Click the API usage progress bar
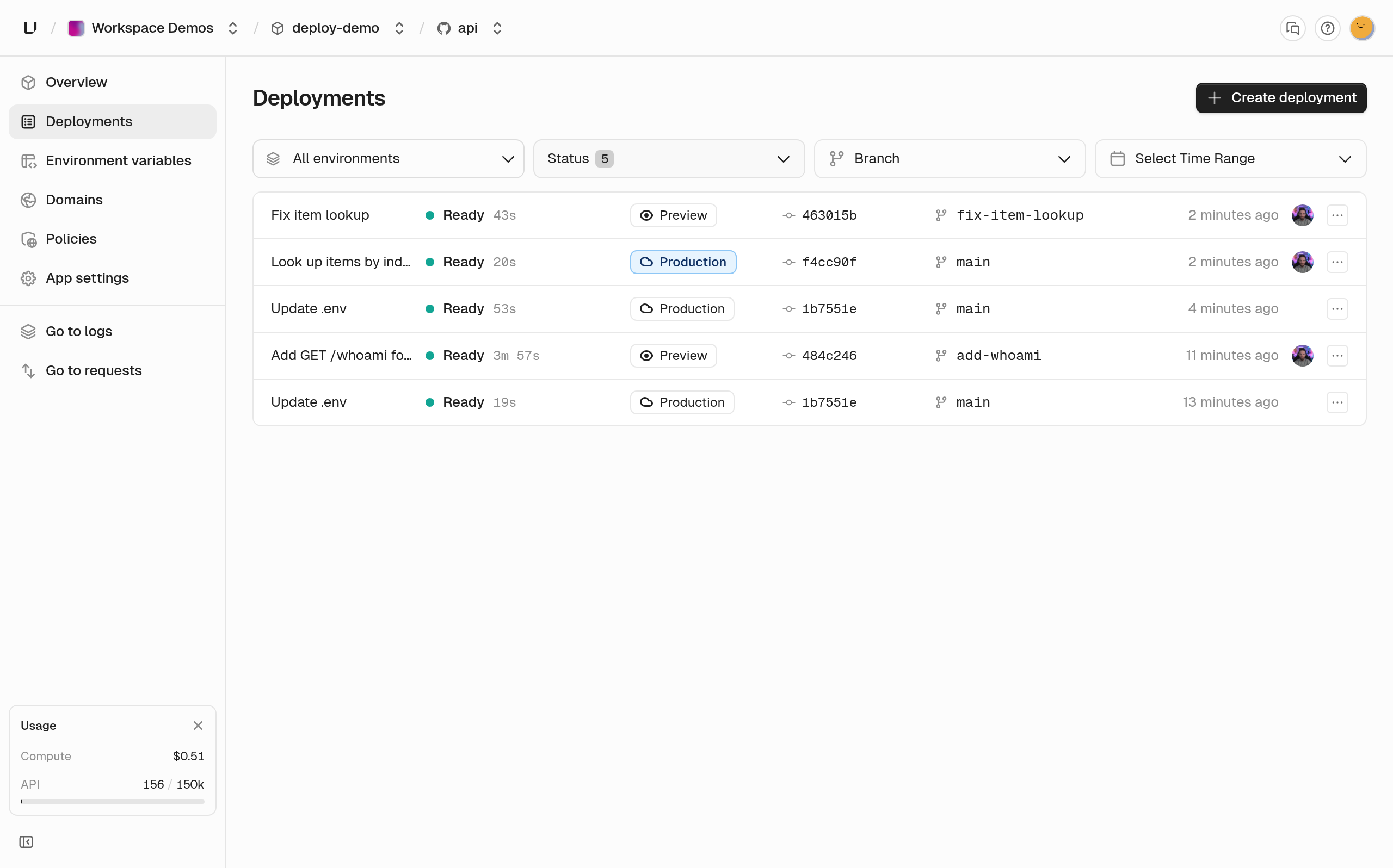Image resolution: width=1393 pixels, height=868 pixels. (x=113, y=802)
